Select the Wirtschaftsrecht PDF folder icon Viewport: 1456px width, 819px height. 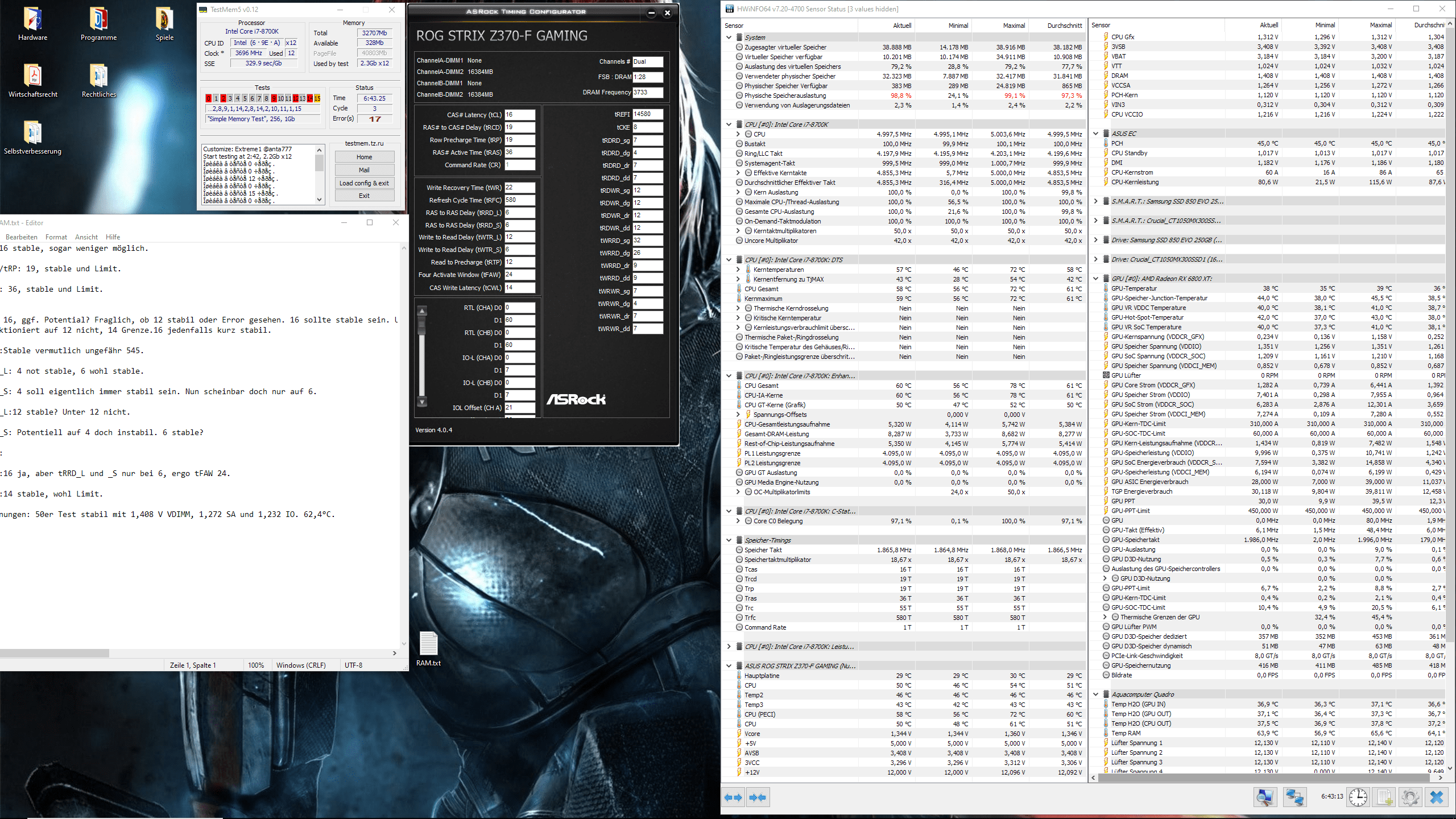click(32, 81)
